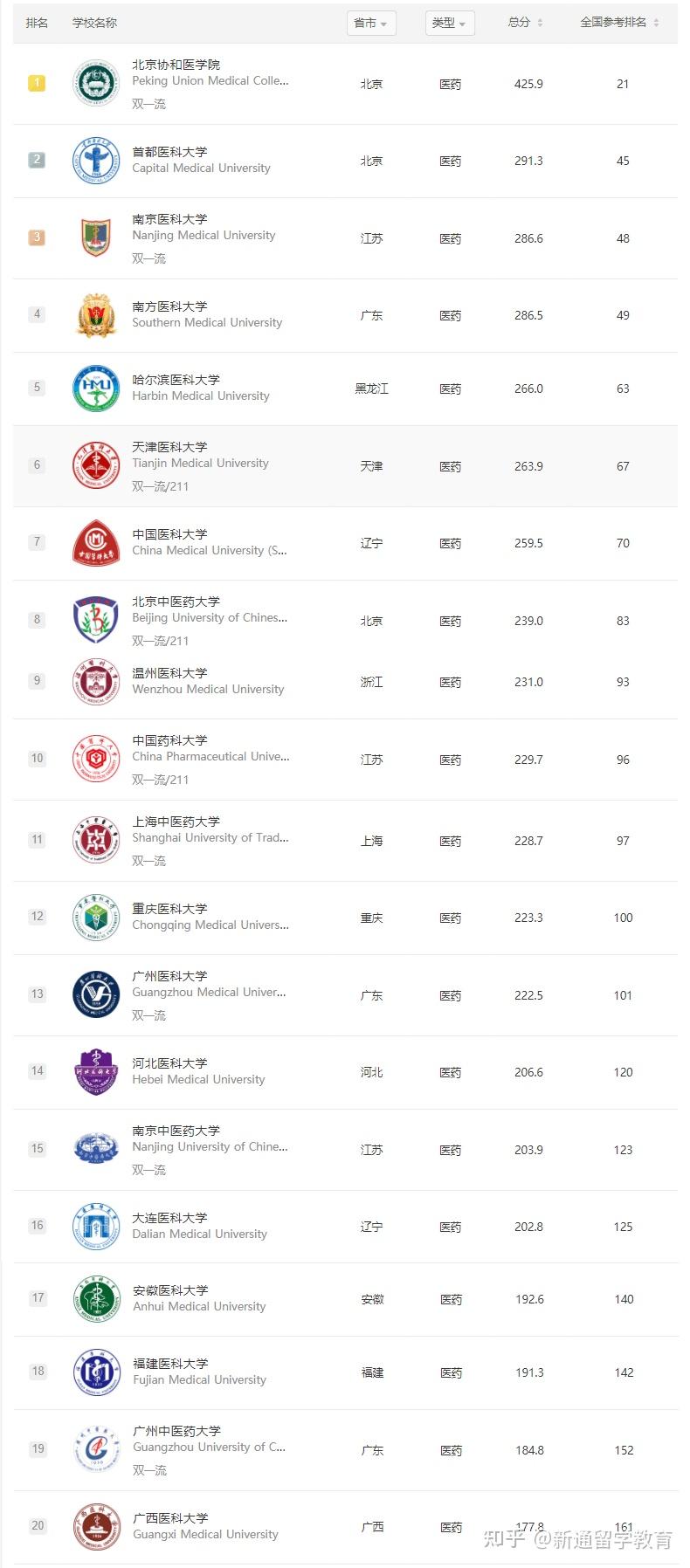Click Anhui Medical University green logo
The width and height of the screenshot is (690, 1568).
click(95, 1299)
